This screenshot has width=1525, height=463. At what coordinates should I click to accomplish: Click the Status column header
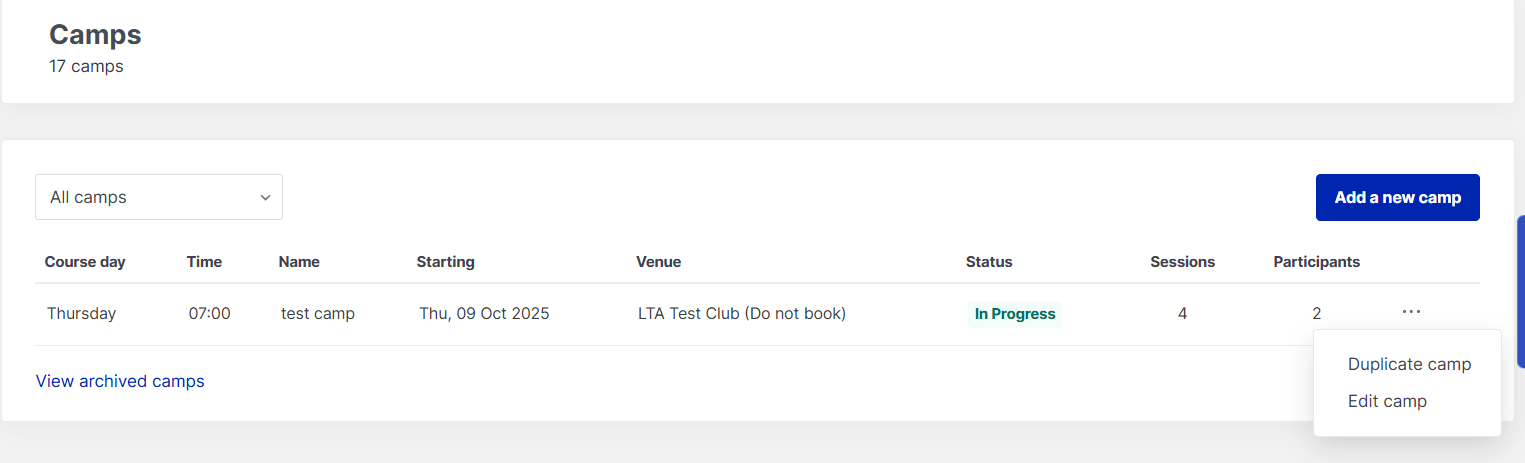pos(989,262)
